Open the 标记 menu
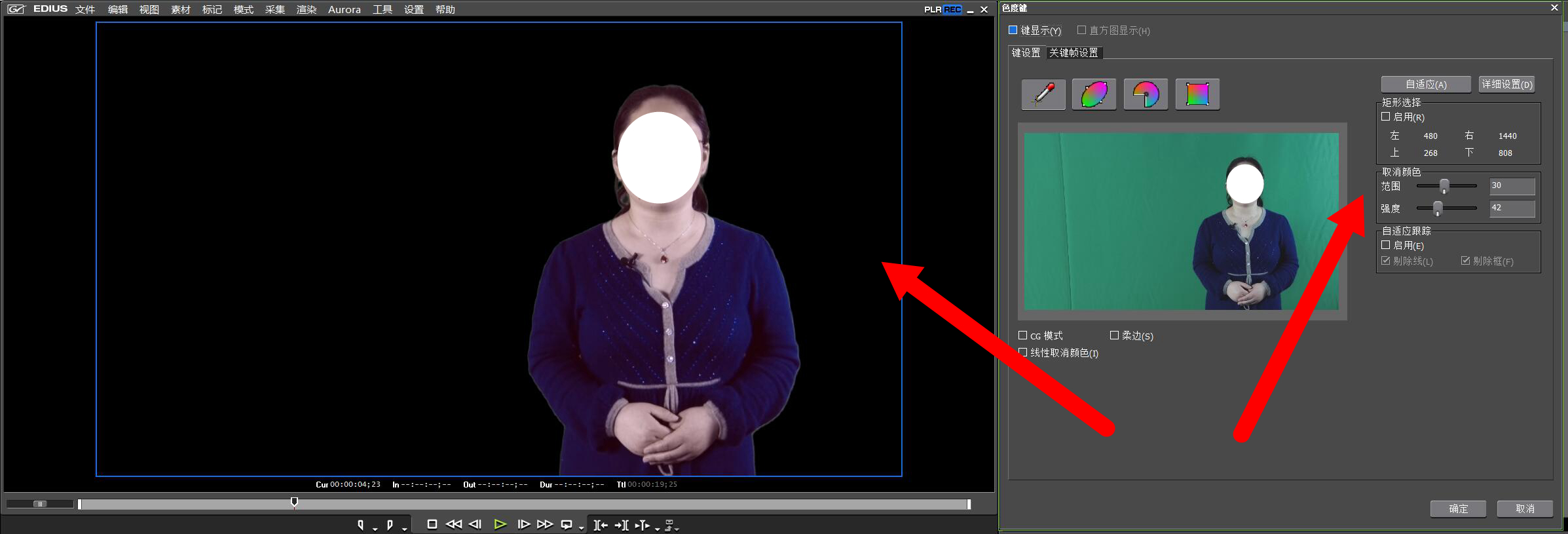The width and height of the screenshot is (1568, 534). (212, 9)
